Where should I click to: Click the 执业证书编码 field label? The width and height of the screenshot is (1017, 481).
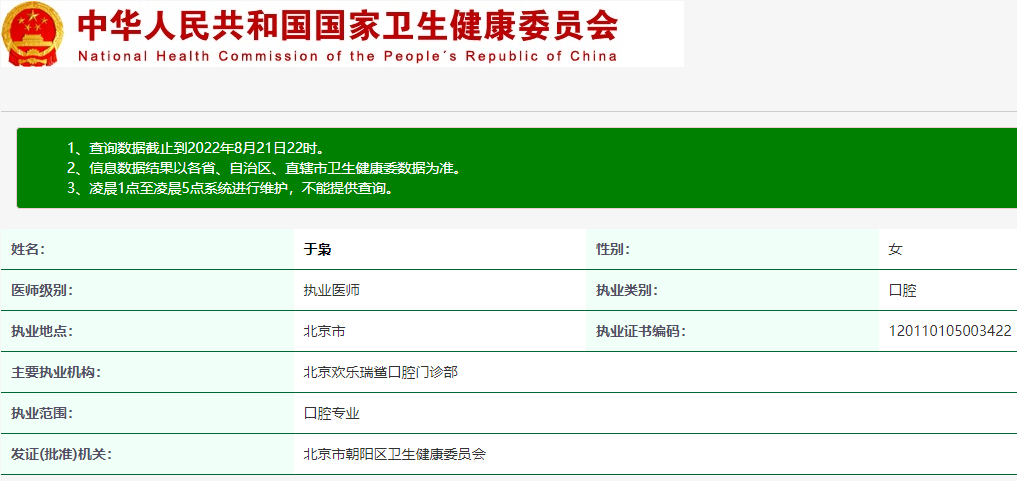pyautogui.click(x=641, y=331)
